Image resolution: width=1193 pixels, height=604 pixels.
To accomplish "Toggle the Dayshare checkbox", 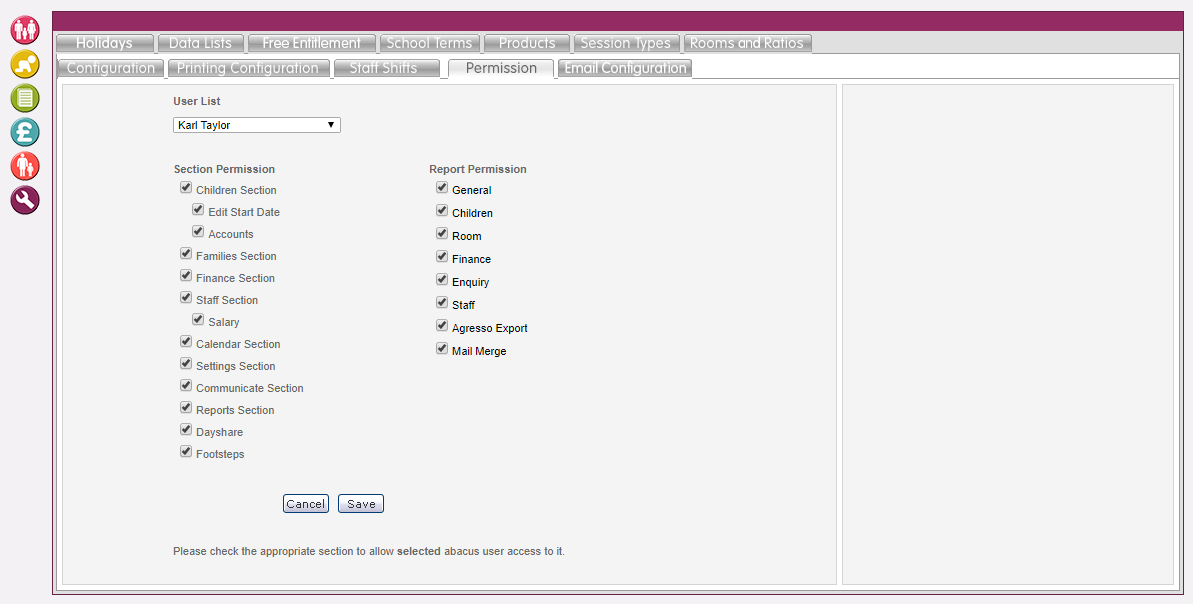I will (186, 431).
